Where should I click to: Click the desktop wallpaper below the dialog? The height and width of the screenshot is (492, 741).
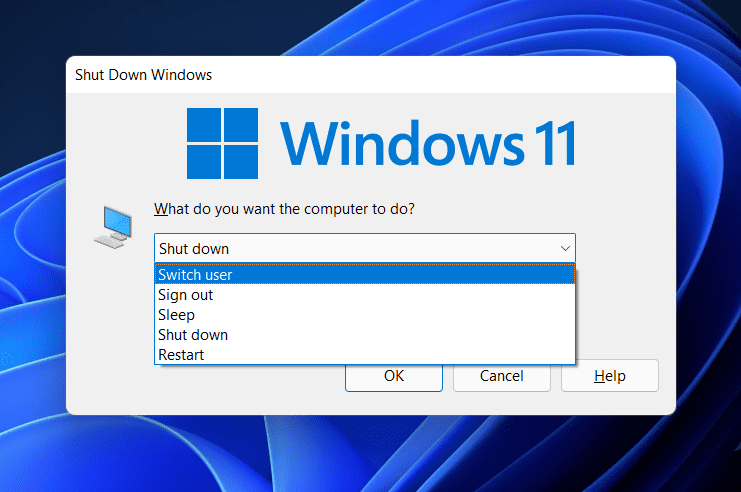point(370,455)
